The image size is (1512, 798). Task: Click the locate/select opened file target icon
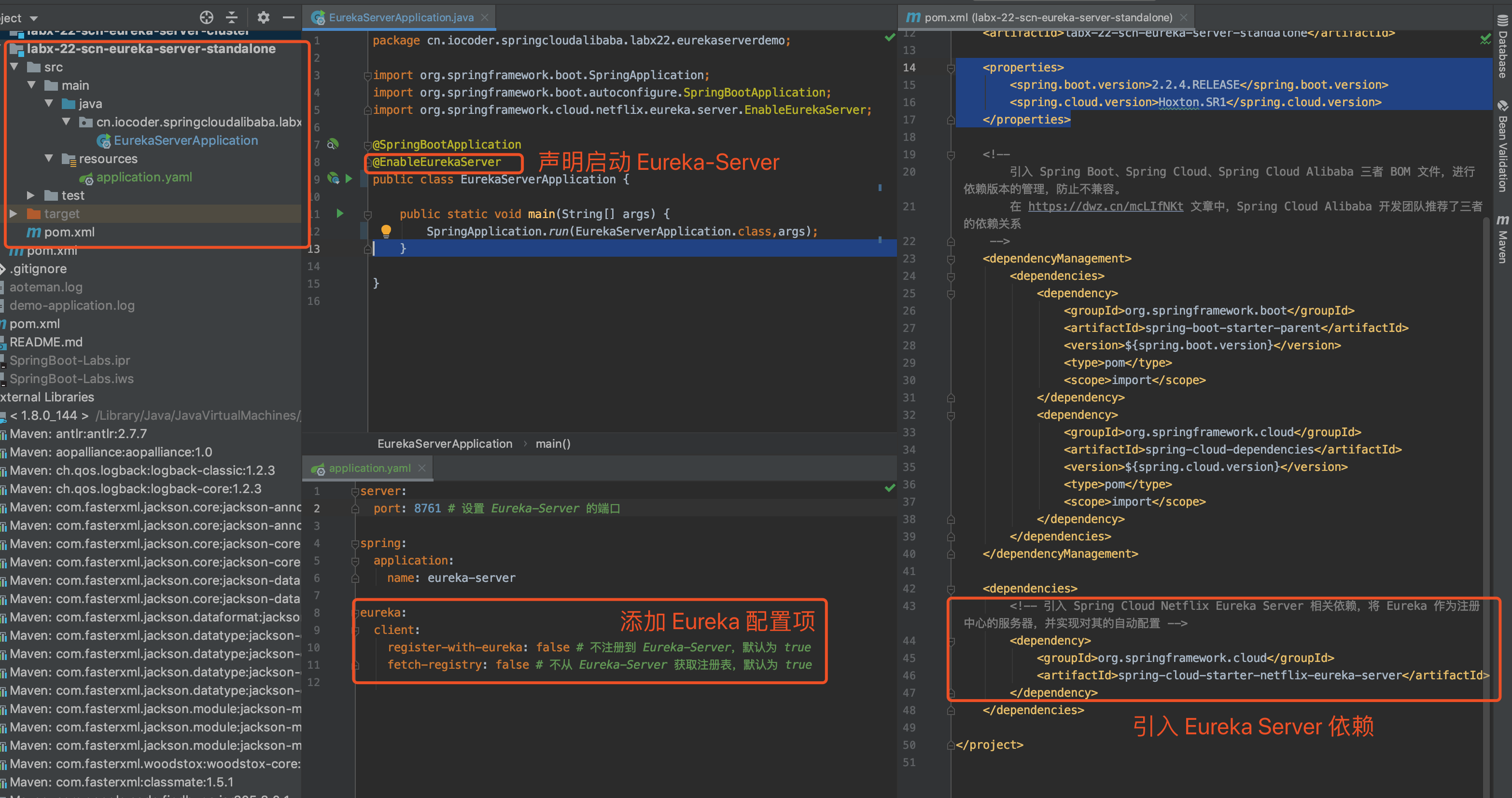pyautogui.click(x=206, y=17)
